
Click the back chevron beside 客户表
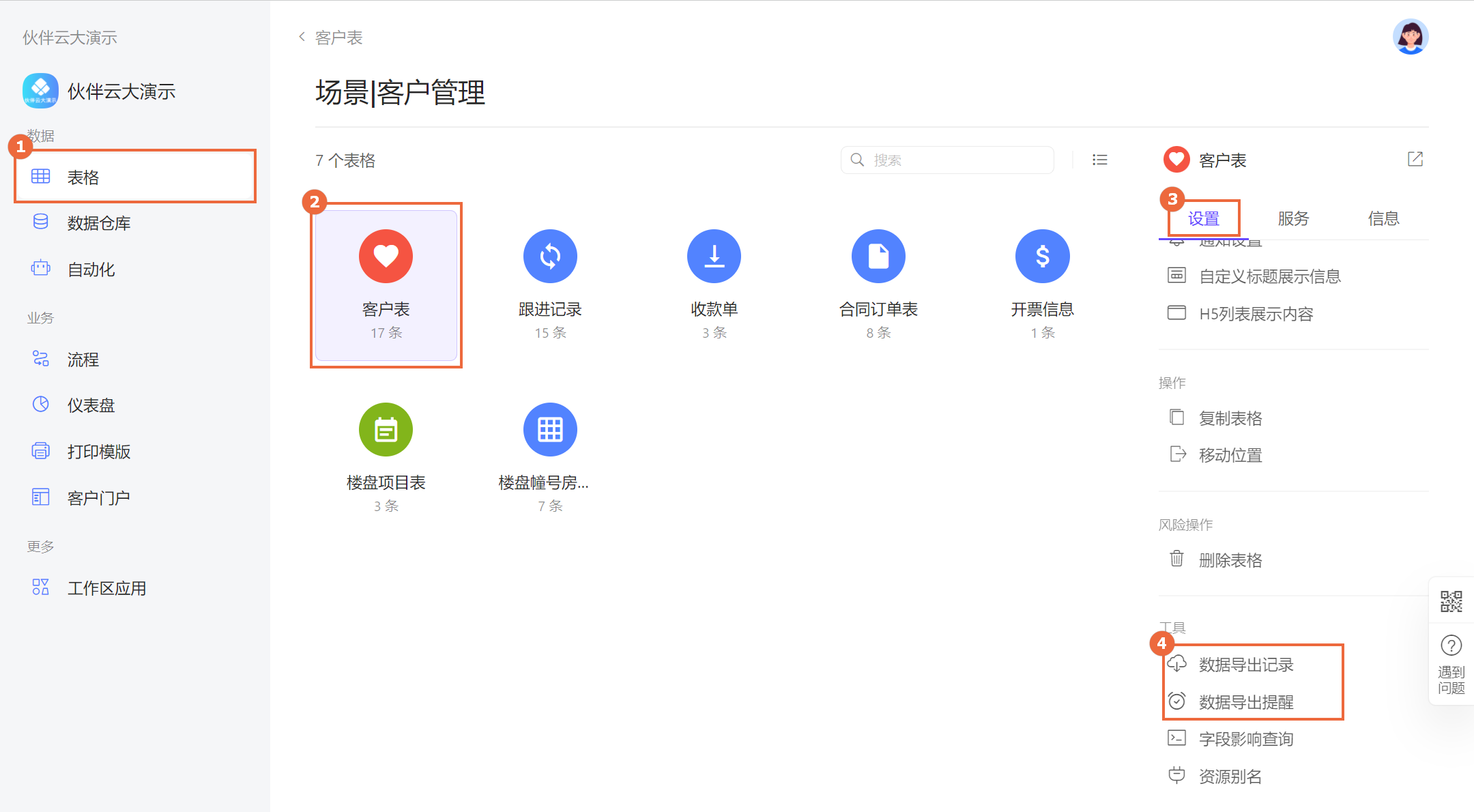tap(301, 37)
